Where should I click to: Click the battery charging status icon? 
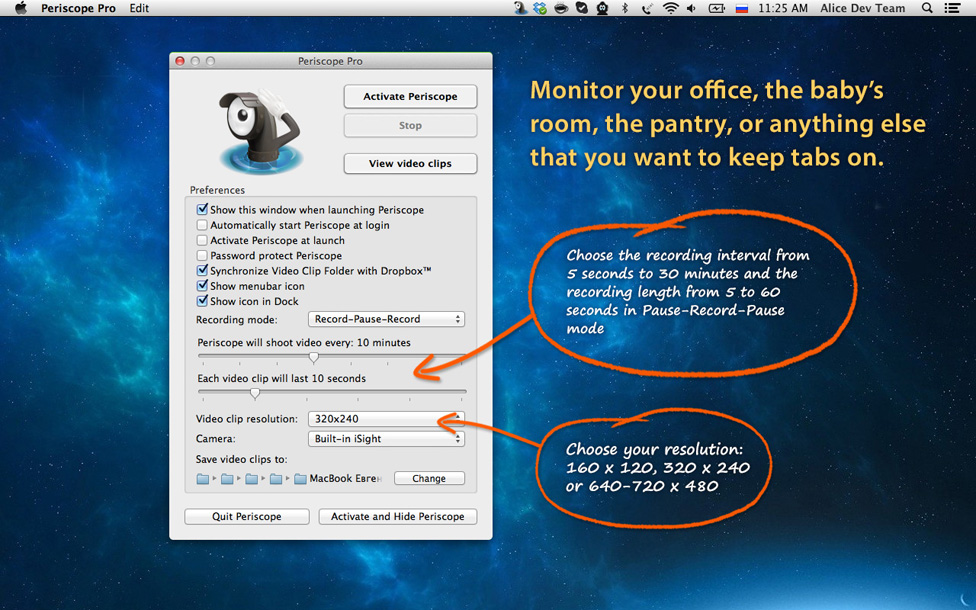tap(716, 8)
